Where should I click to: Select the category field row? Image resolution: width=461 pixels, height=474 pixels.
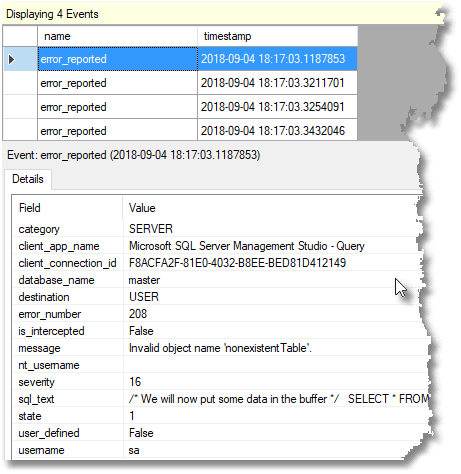point(218,229)
